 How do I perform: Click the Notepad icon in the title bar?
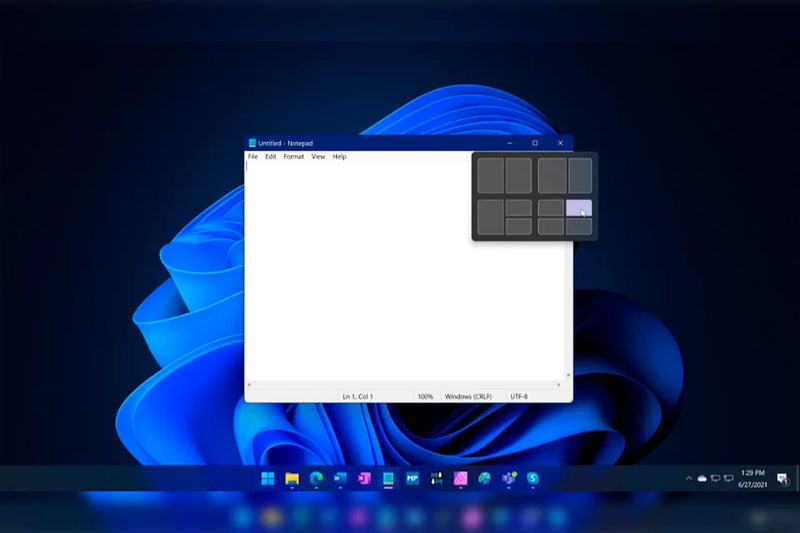252,143
